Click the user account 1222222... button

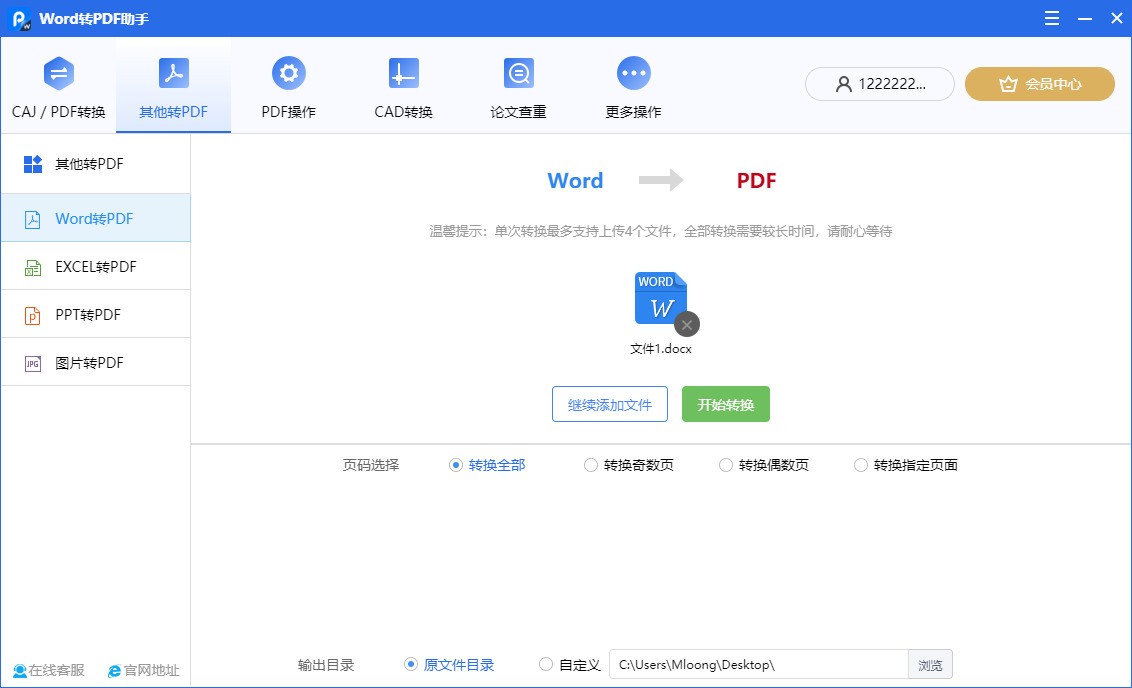[879, 84]
